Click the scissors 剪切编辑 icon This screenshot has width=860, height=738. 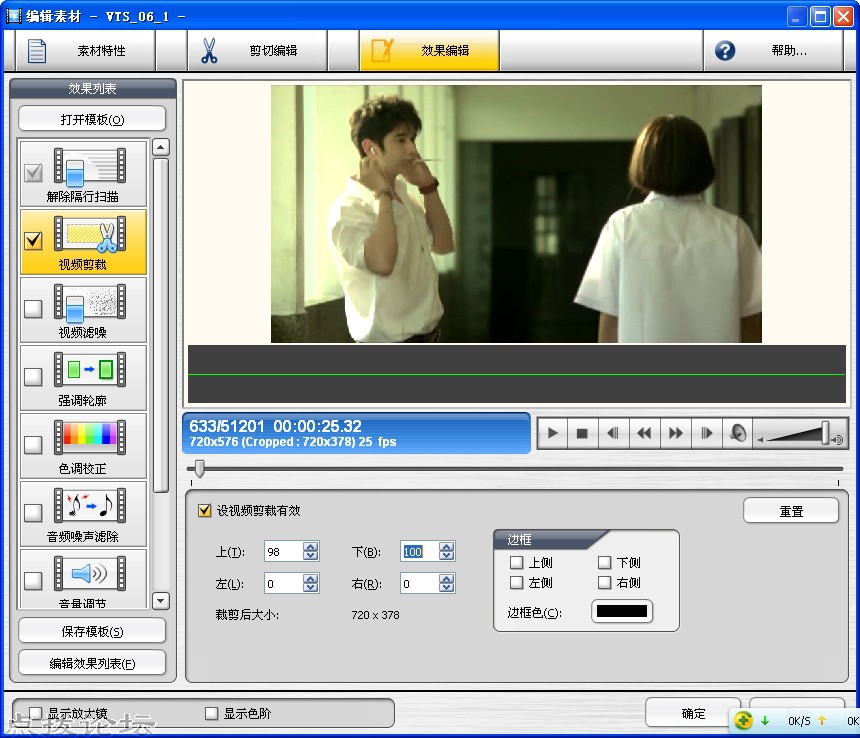(208, 51)
